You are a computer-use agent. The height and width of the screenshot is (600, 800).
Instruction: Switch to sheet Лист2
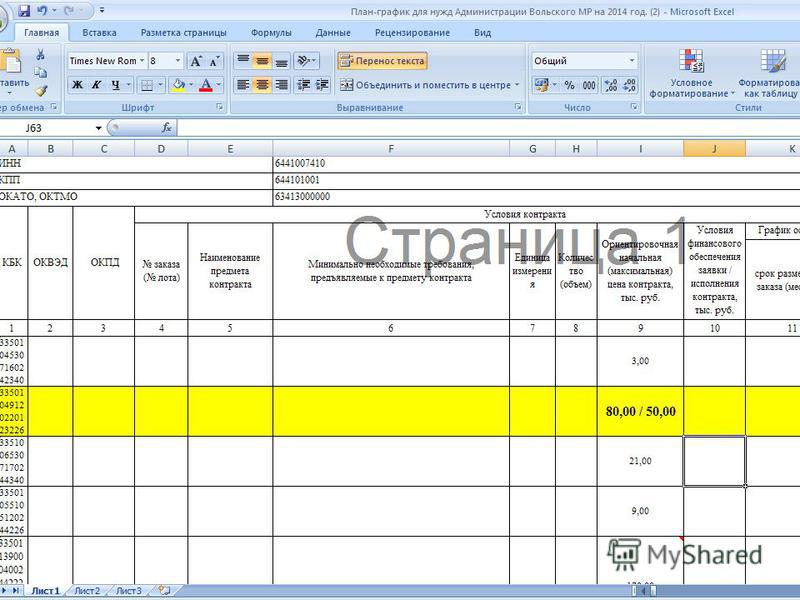pos(87,591)
